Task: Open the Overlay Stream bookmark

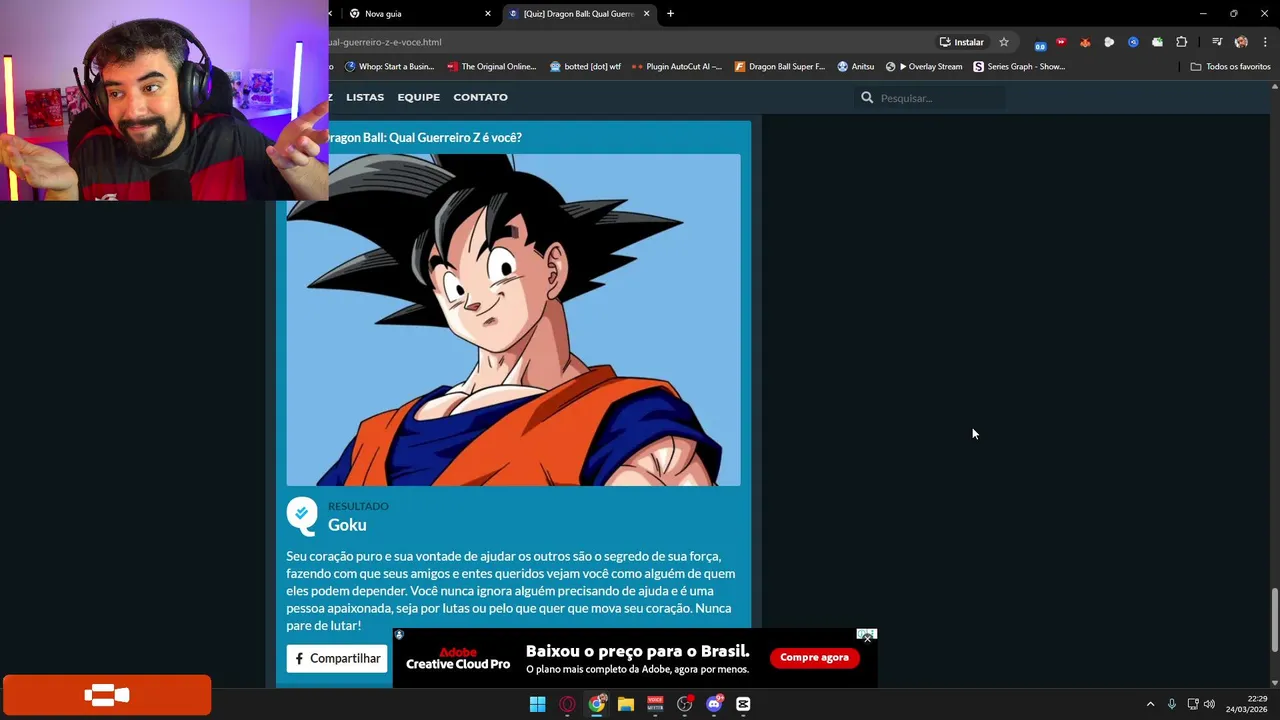Action: (x=924, y=66)
